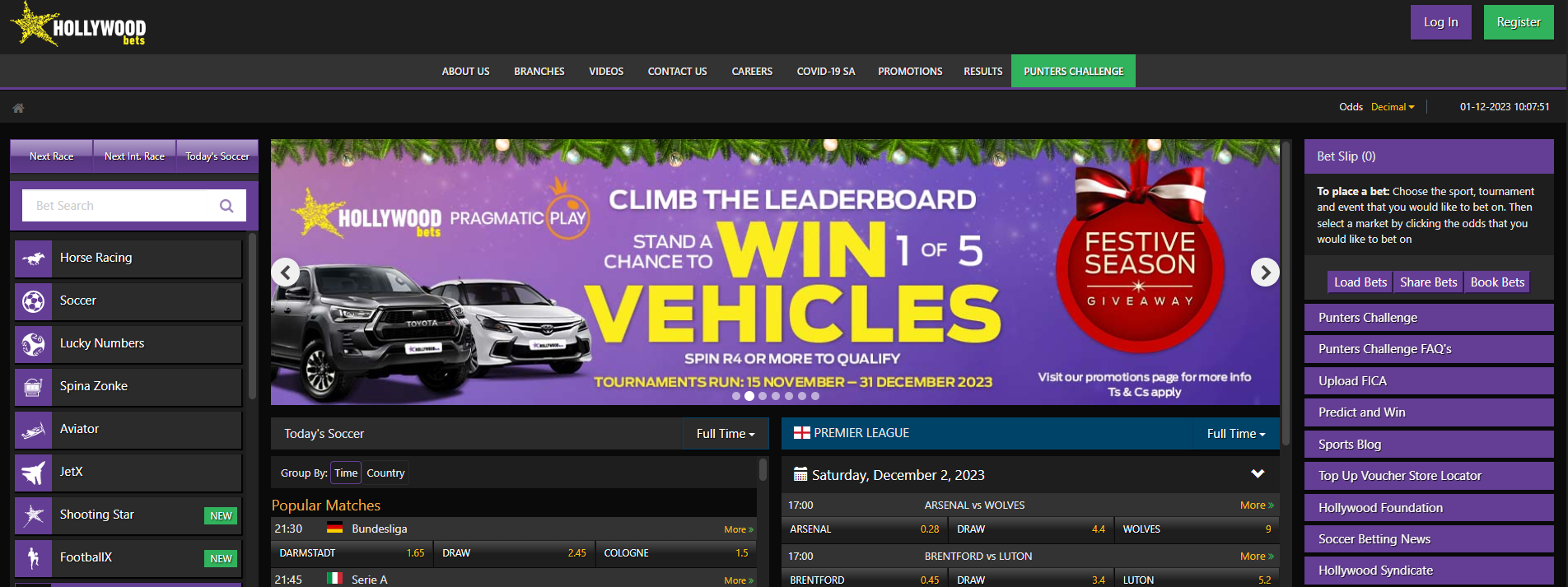1568x587 pixels.
Task: Click the Load Bets button
Action: pos(1360,282)
